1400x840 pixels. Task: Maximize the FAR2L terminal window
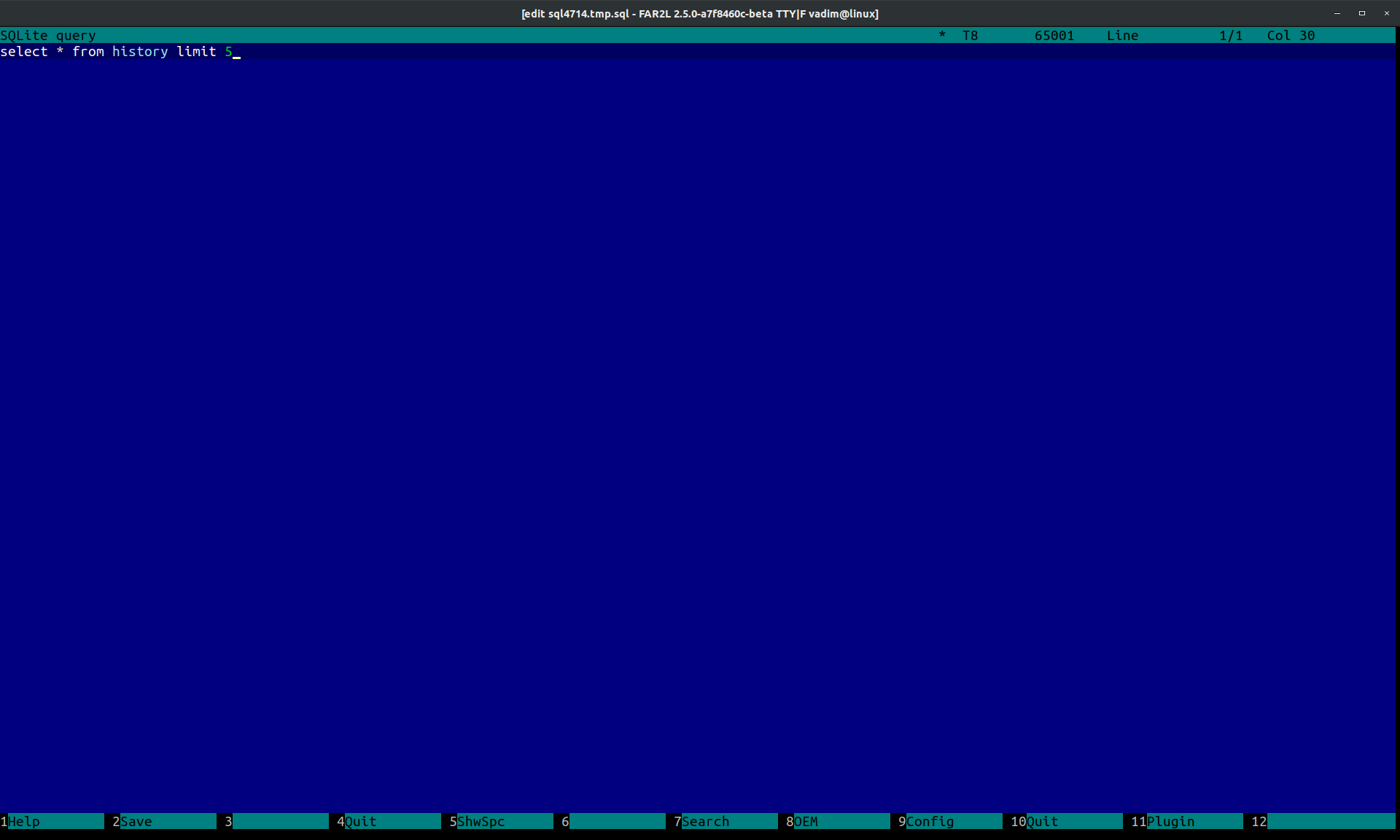click(1361, 13)
